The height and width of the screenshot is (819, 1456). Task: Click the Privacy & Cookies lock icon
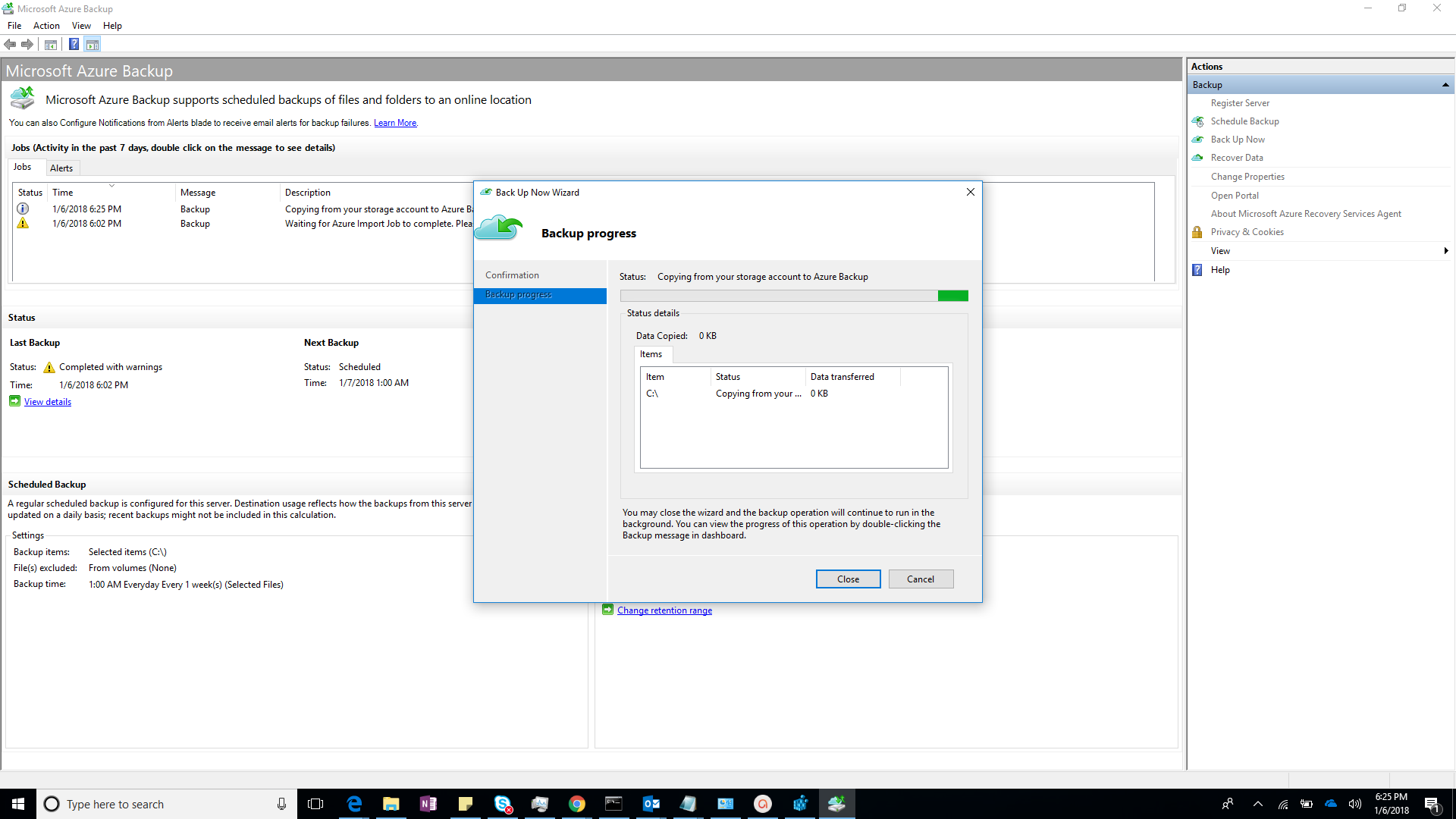point(1197,232)
